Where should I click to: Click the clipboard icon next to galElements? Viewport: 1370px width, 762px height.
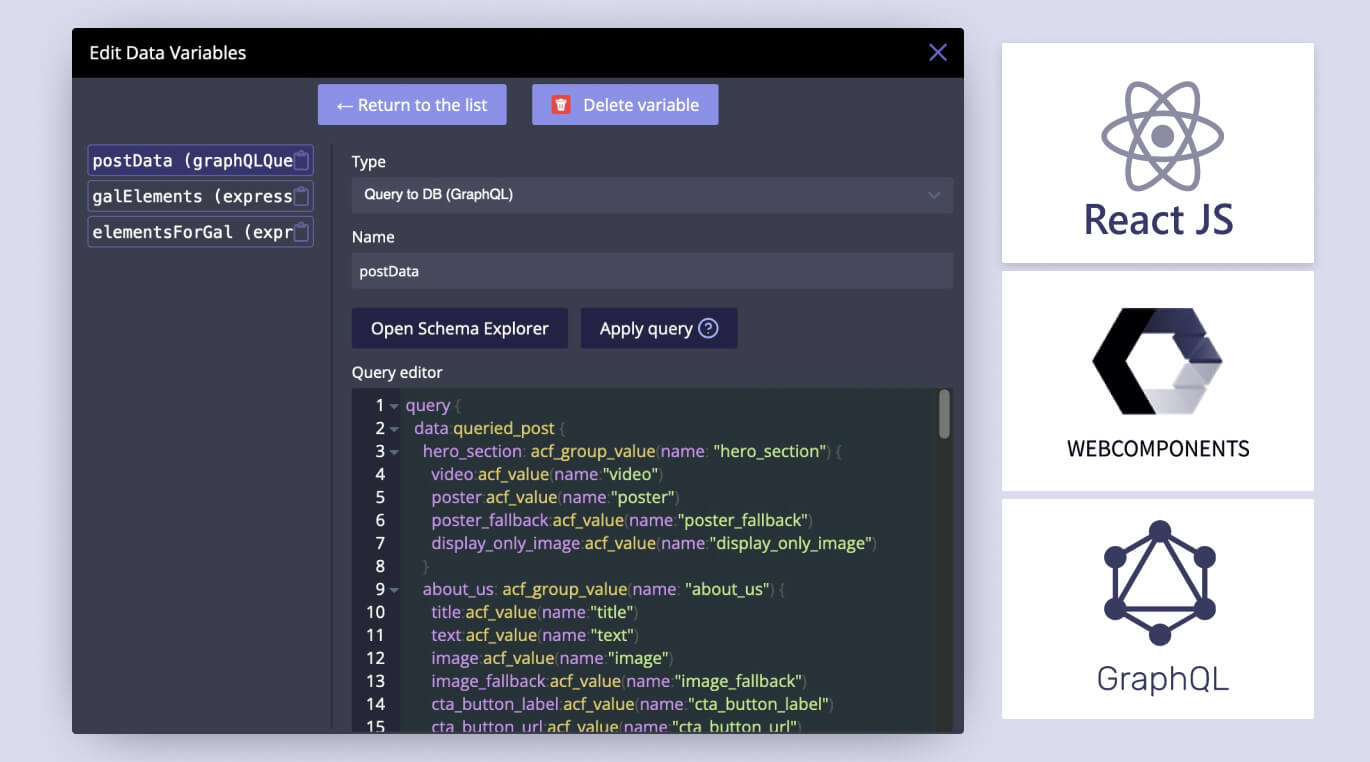pos(301,196)
